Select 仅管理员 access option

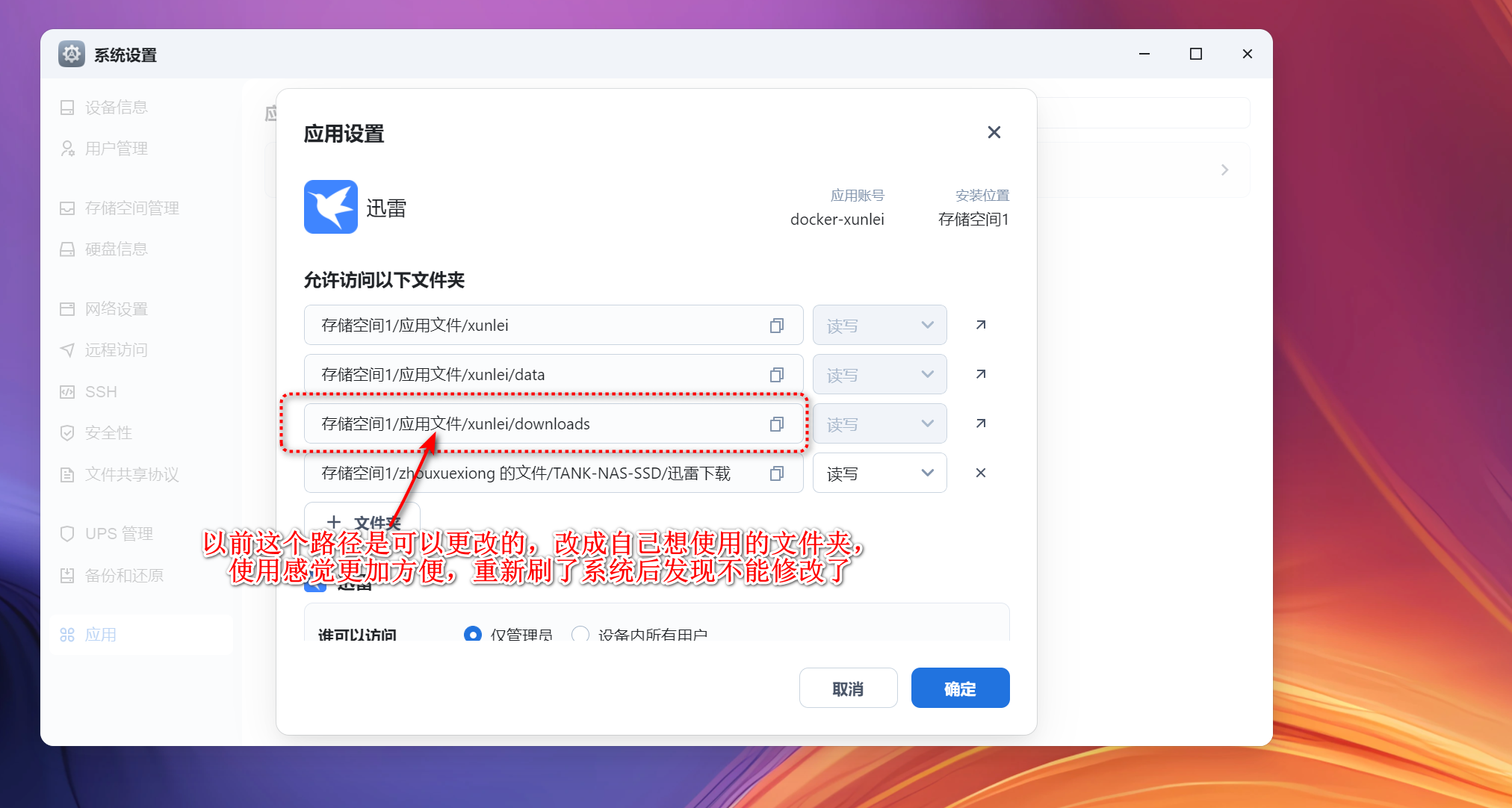pos(473,635)
